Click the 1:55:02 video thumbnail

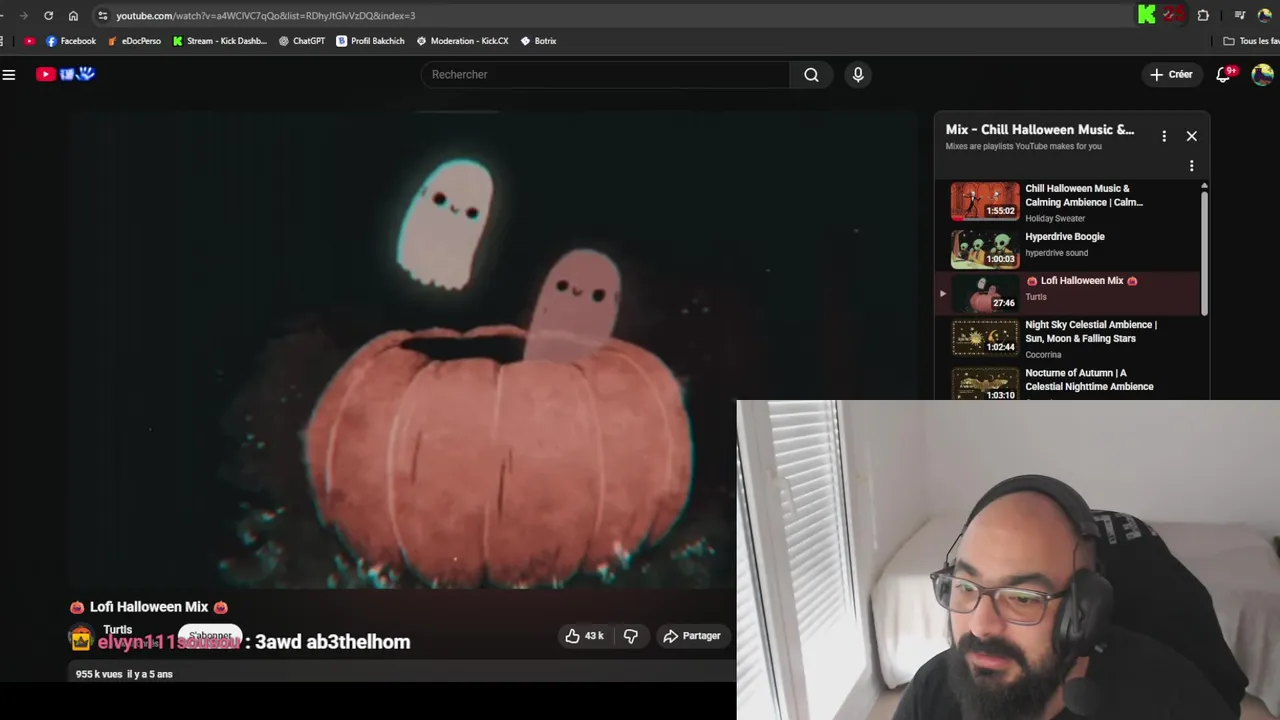(985, 201)
